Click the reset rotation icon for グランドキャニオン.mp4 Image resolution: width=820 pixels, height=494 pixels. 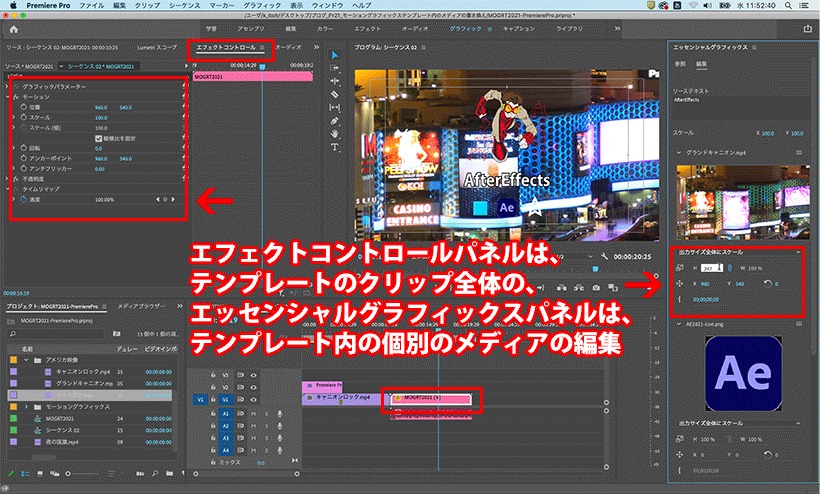(768, 283)
